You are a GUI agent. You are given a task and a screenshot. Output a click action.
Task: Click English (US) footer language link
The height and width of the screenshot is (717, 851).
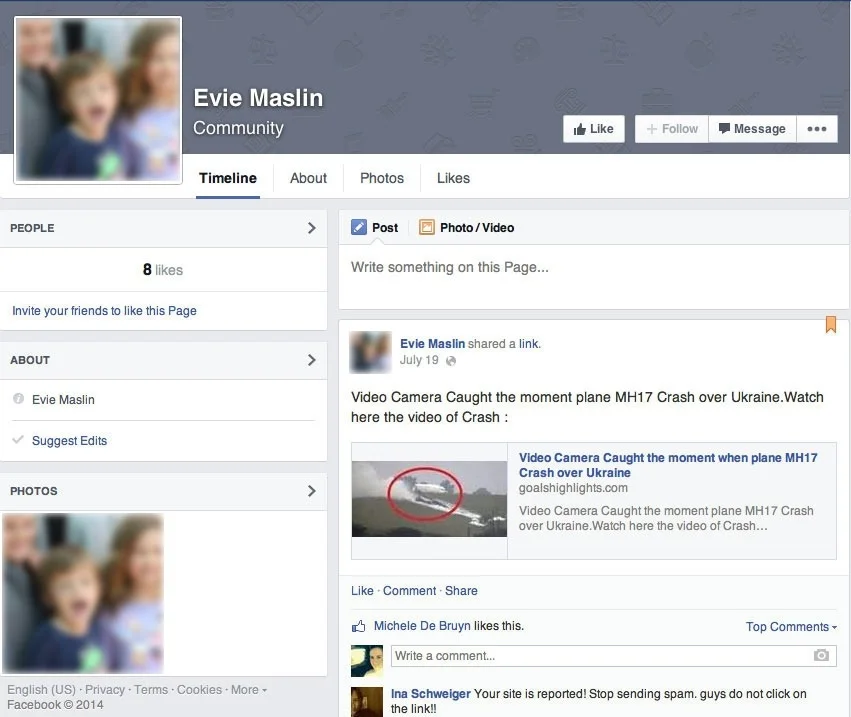click(41, 690)
